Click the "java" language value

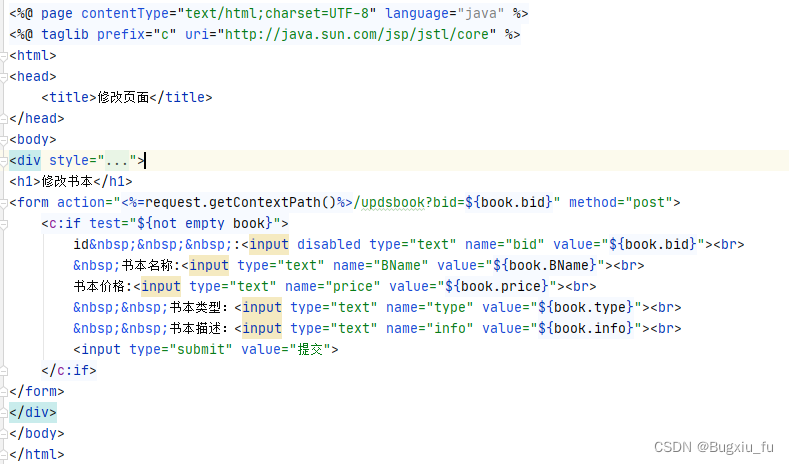[481, 14]
